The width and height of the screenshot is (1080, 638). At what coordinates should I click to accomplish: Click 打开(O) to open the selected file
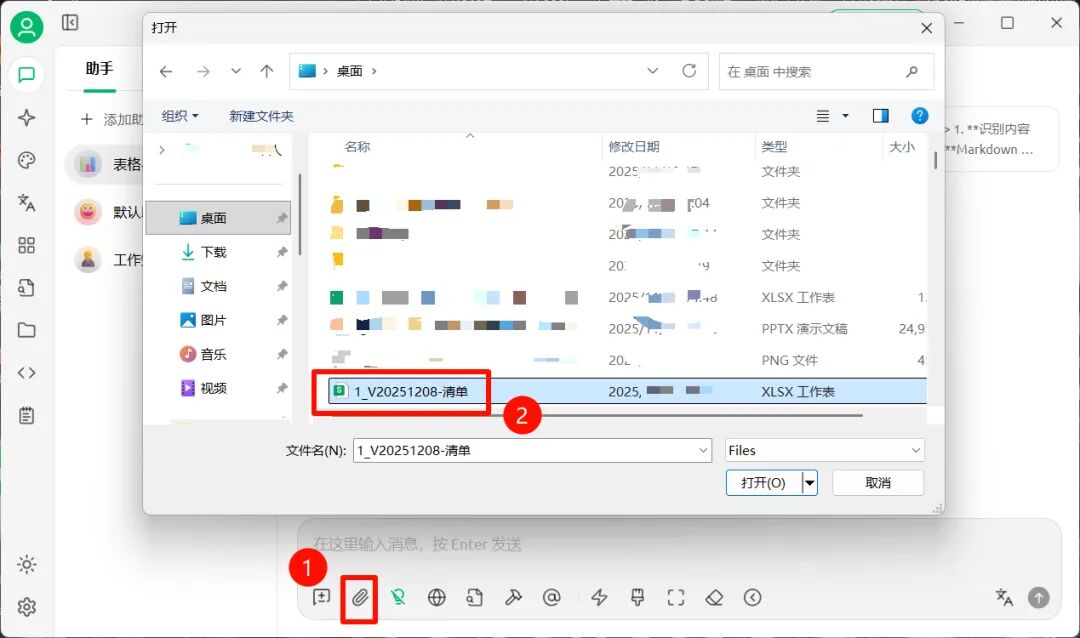click(x=762, y=482)
